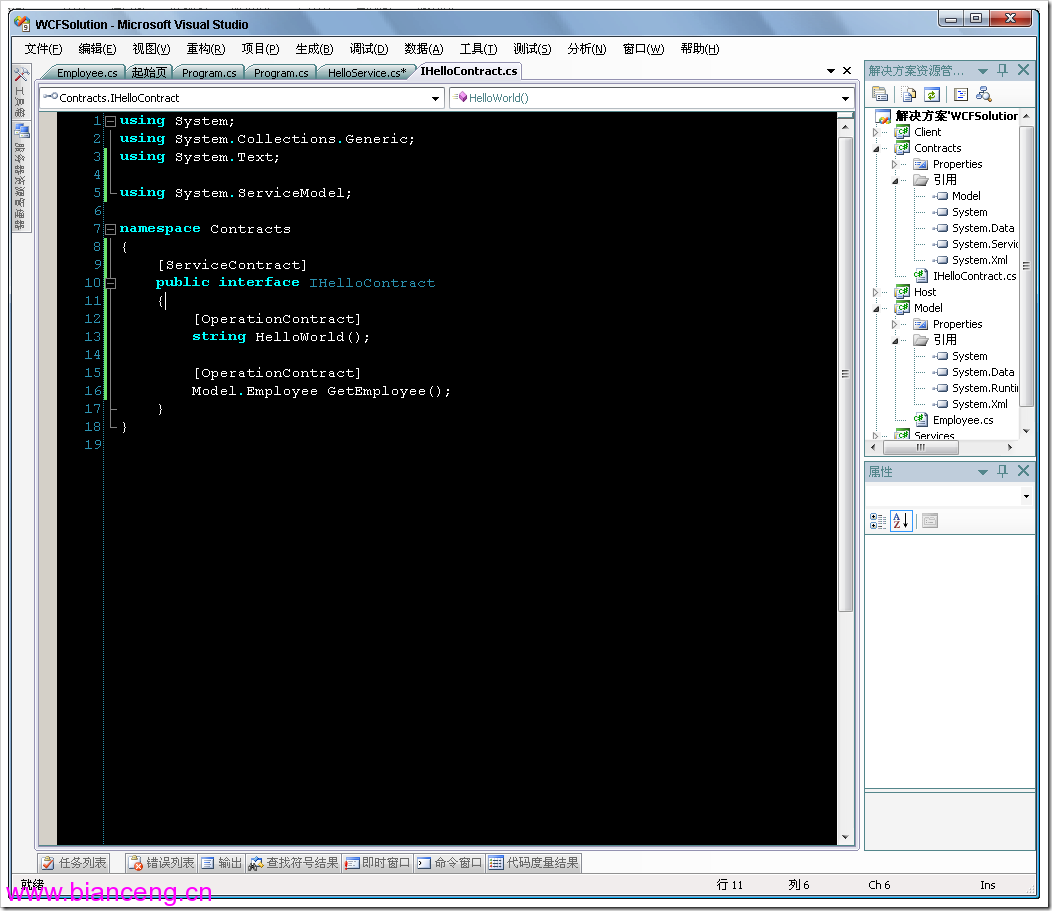
Task: Select Model reference under Contracts 引用
Action: pyautogui.click(x=965, y=196)
